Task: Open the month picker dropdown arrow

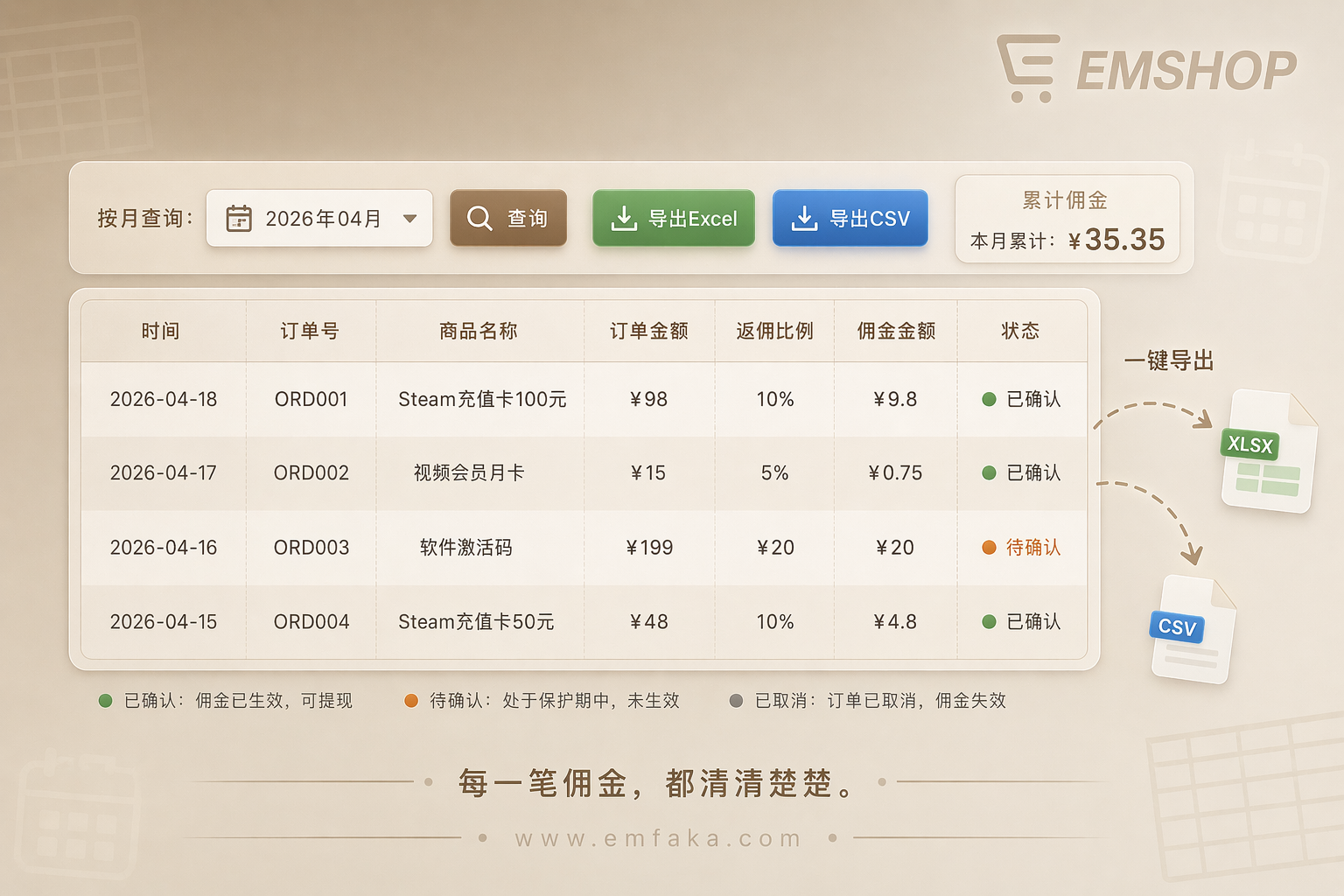Action: [409, 219]
